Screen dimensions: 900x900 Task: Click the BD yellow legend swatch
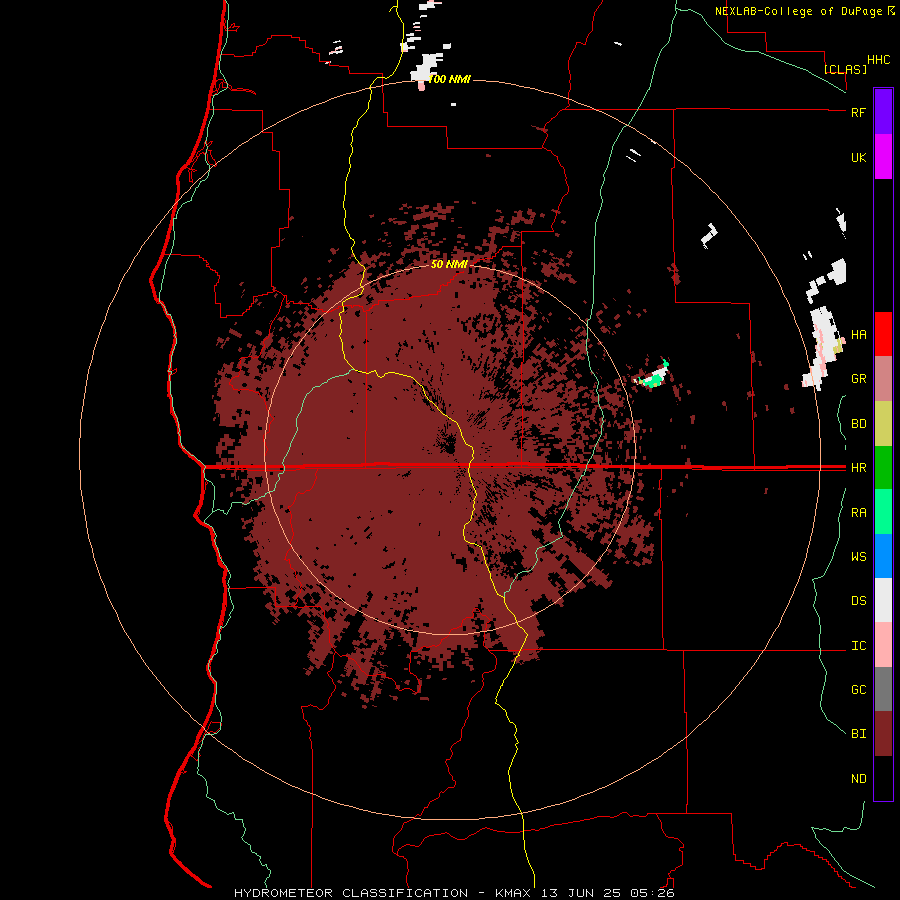pos(883,424)
